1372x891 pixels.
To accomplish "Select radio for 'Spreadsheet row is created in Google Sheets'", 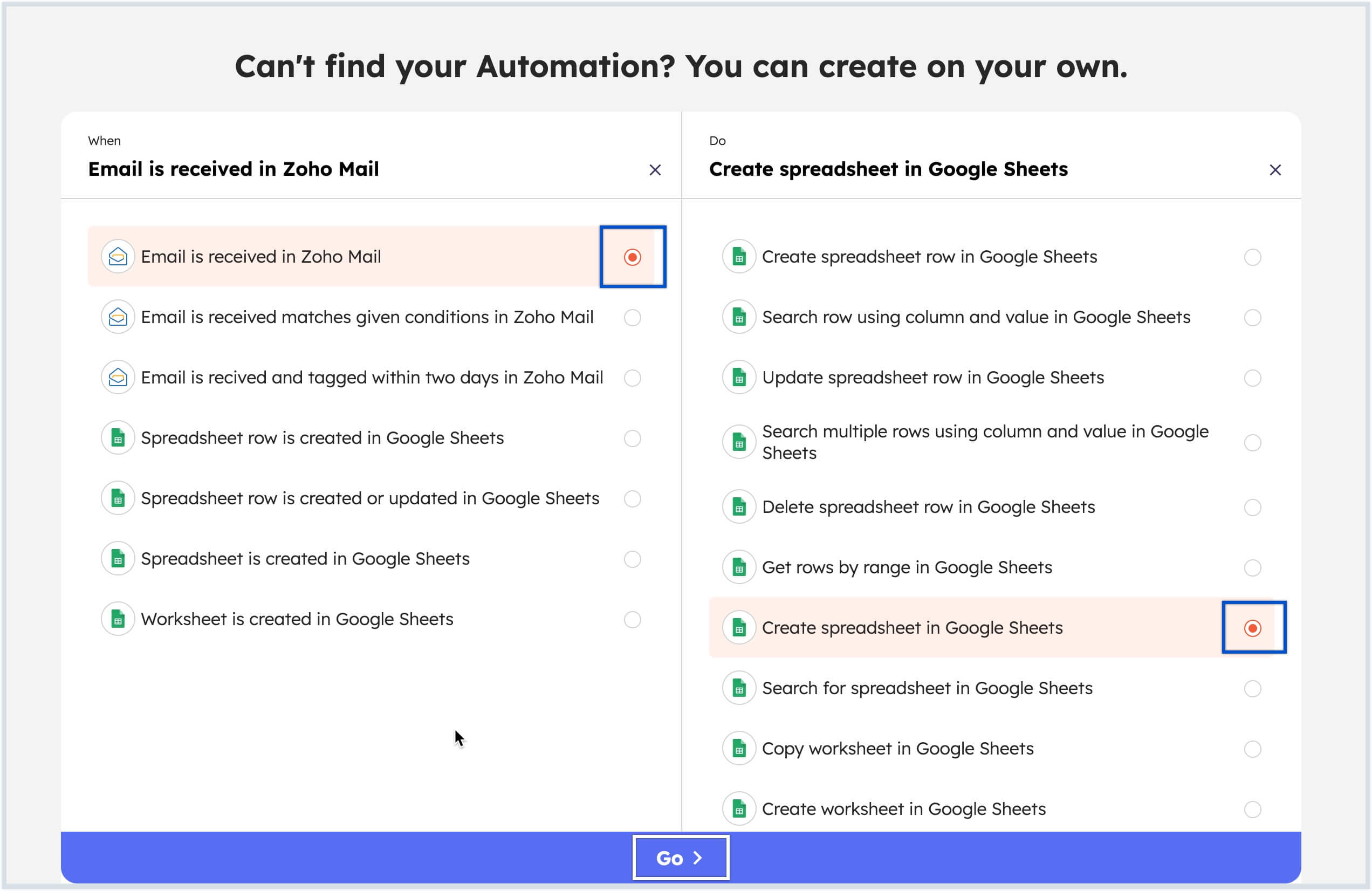I will point(633,438).
